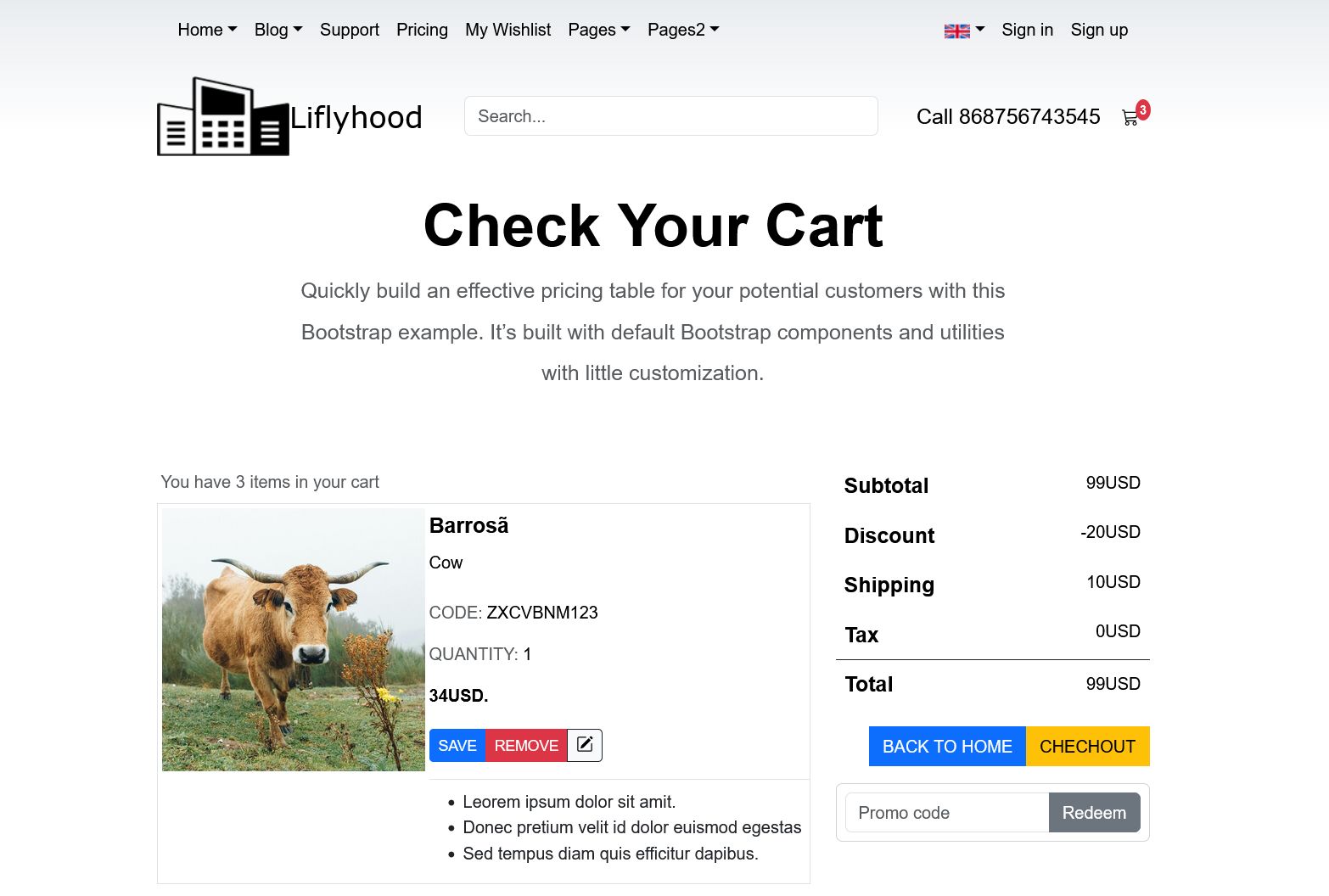
Task: Focus the Promo code input field
Action: pos(946,812)
